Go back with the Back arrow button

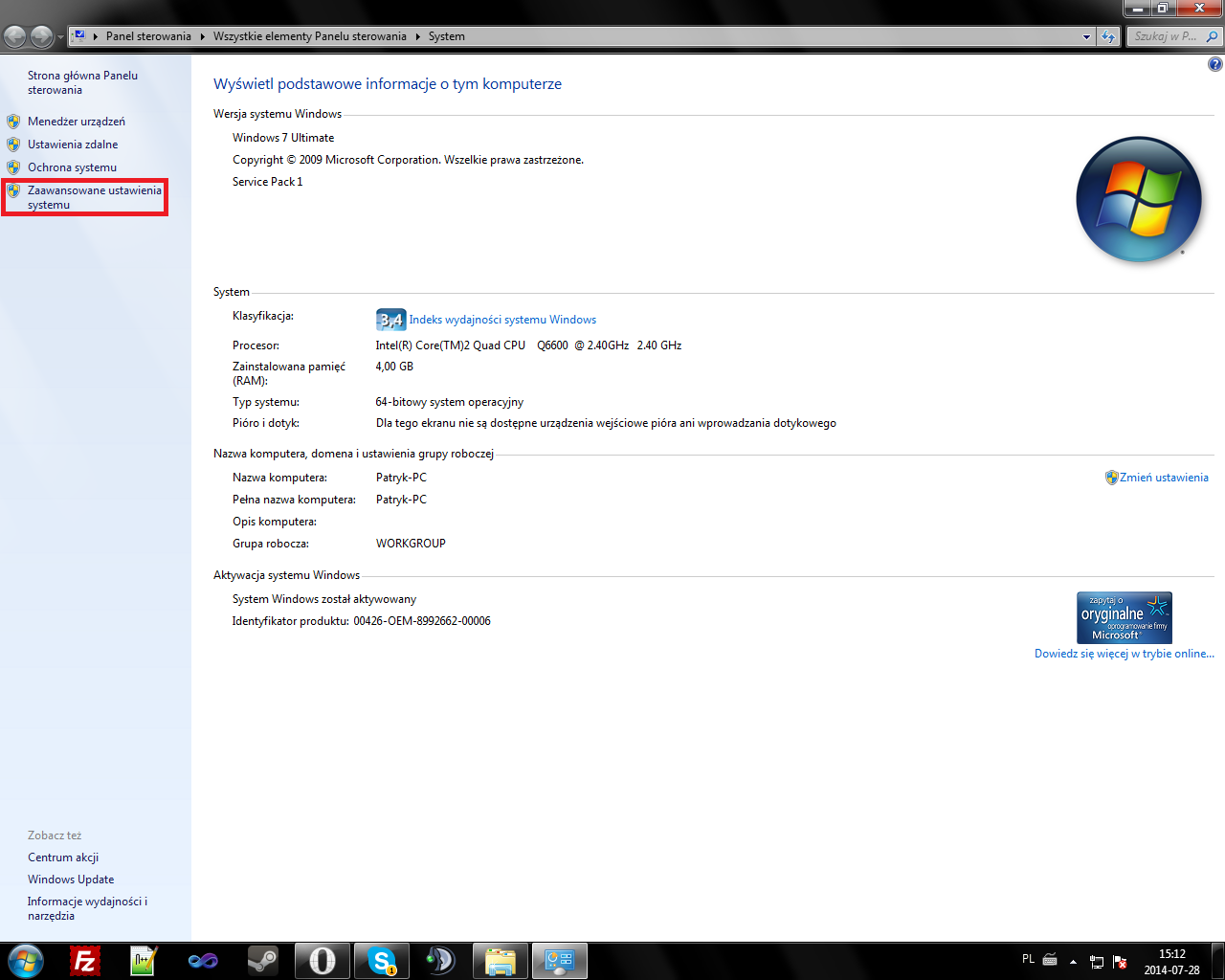[15, 36]
